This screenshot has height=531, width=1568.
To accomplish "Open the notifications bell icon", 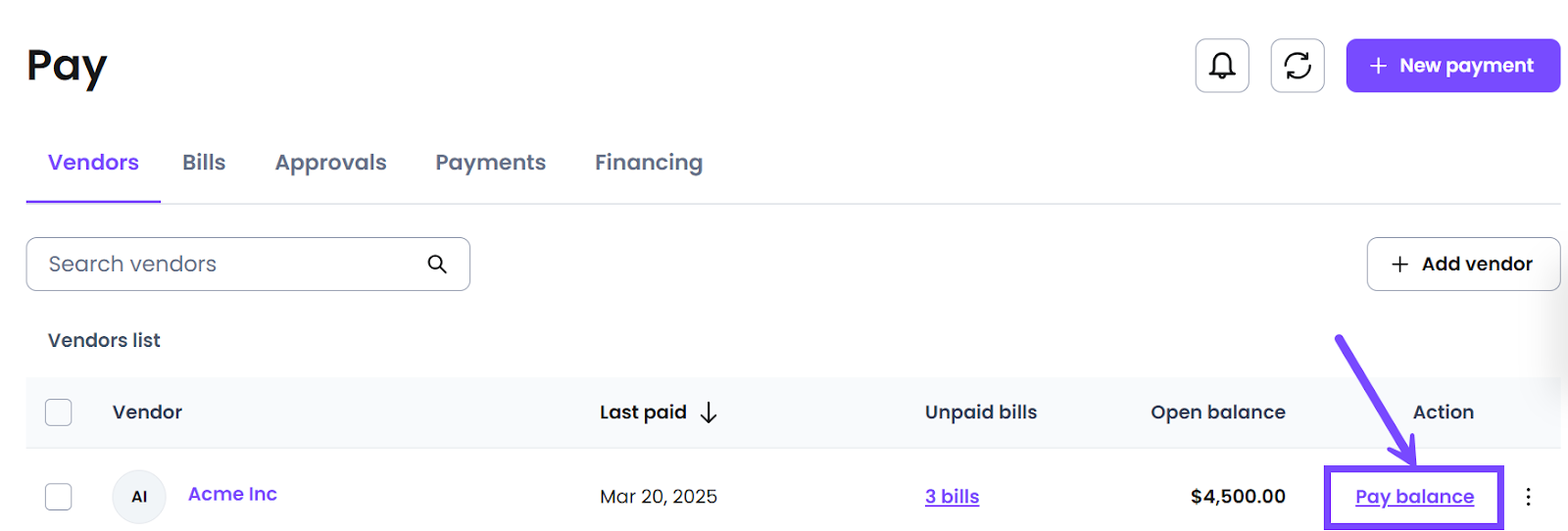I will tap(1222, 66).
